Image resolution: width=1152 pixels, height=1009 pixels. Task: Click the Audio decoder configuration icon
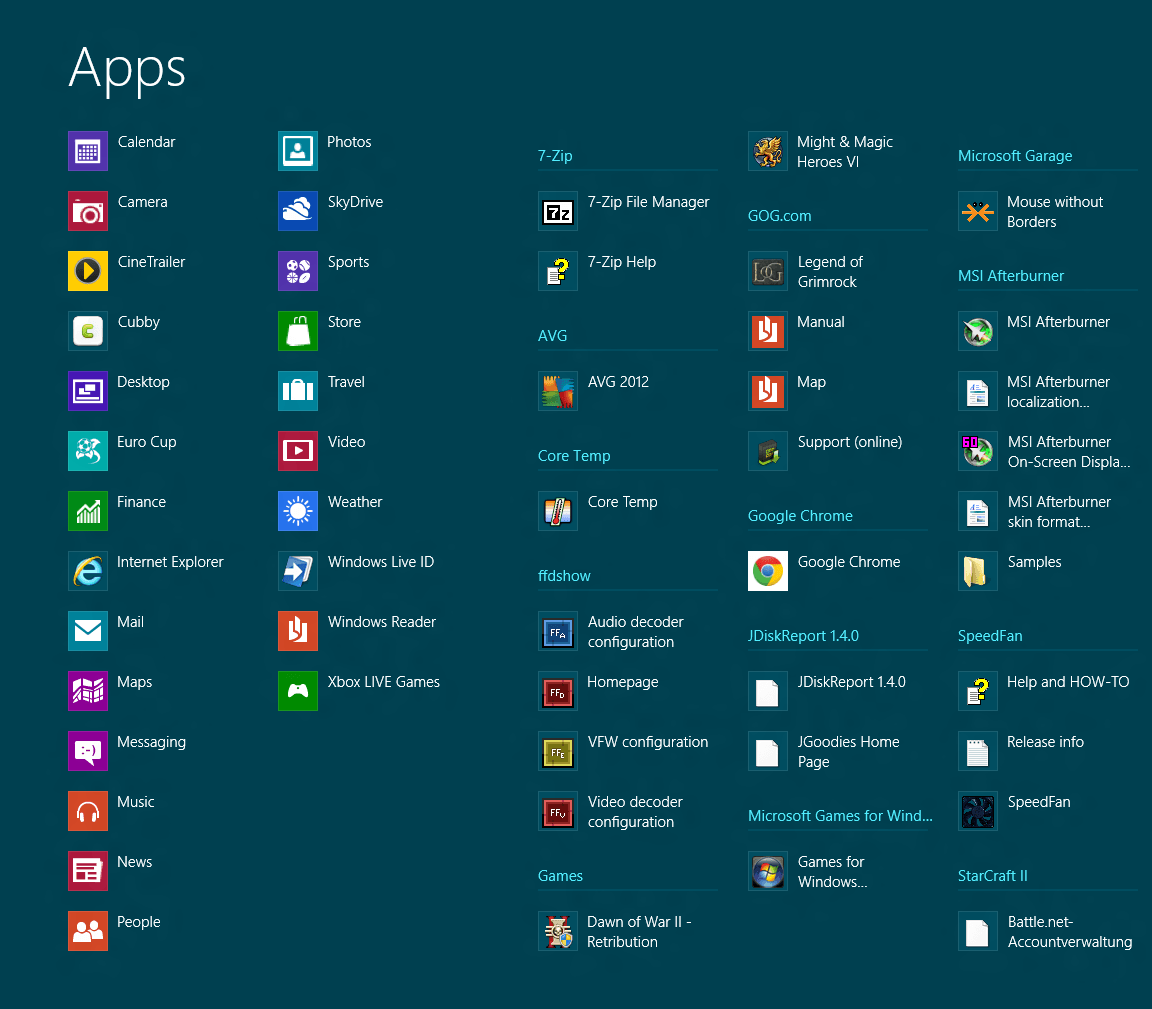(558, 631)
